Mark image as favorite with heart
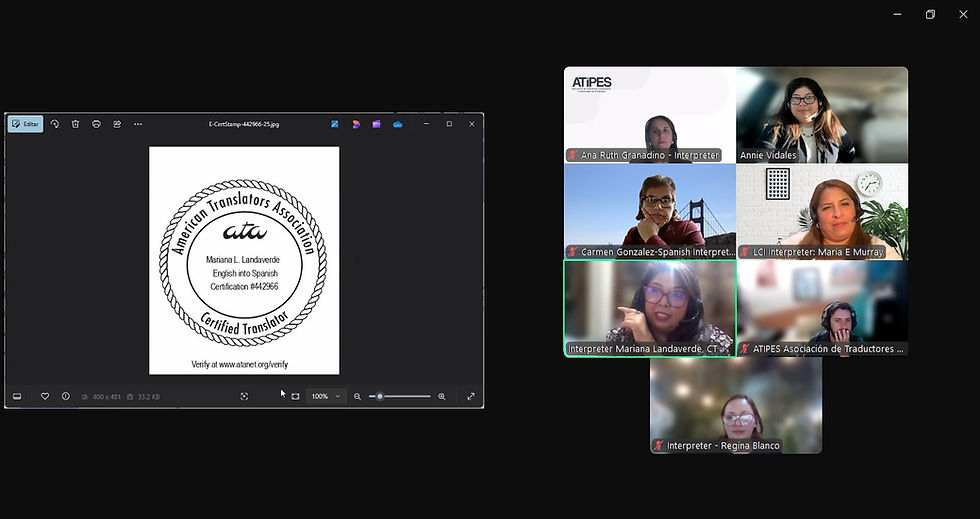Screen dimensions: 980x519 pos(45,396)
